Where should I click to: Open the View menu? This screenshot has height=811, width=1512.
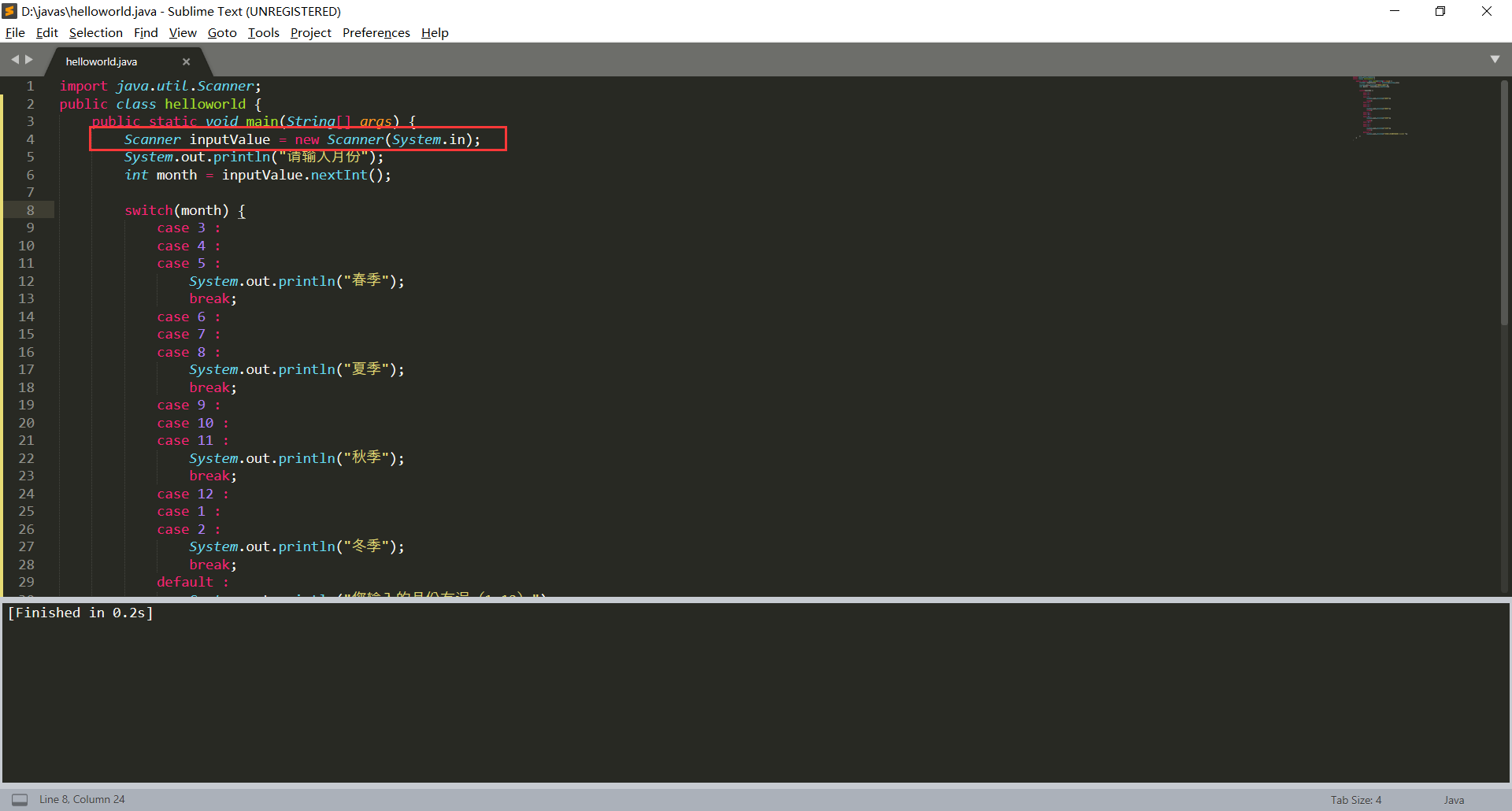click(183, 32)
